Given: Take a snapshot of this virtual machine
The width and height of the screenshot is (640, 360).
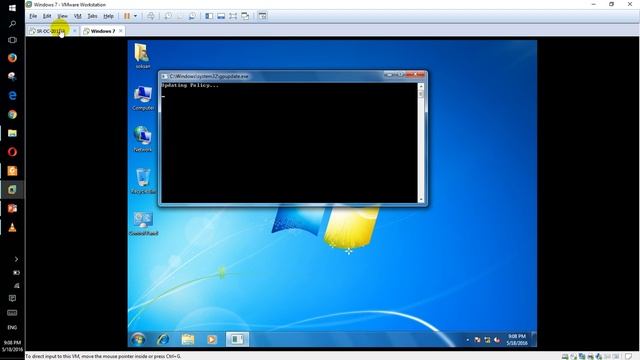Looking at the screenshot, I should tap(167, 16).
